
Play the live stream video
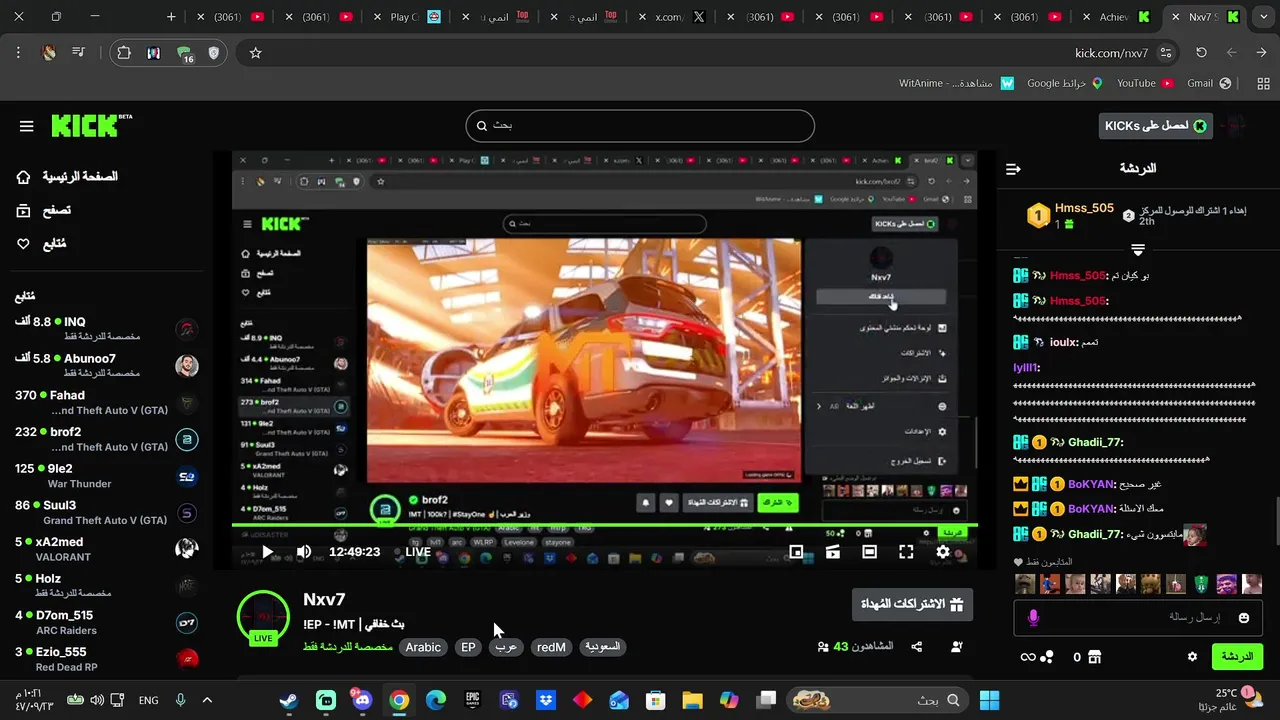click(267, 552)
